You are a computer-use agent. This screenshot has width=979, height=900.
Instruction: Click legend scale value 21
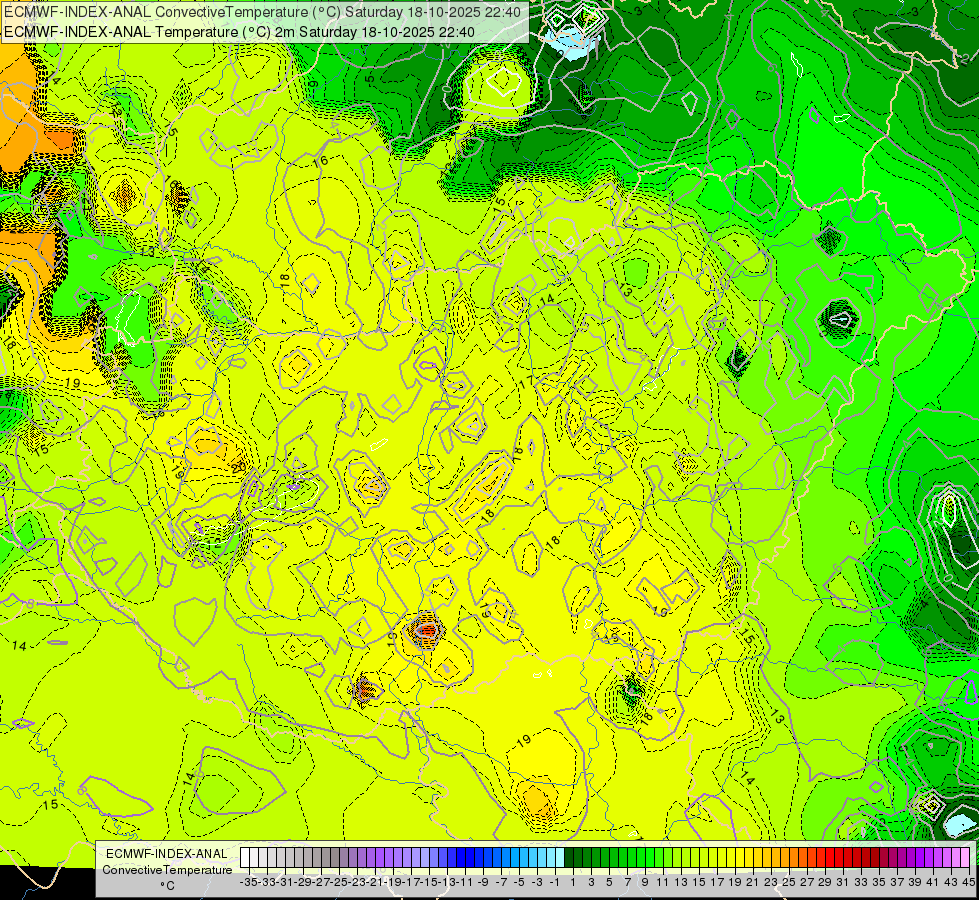click(753, 883)
